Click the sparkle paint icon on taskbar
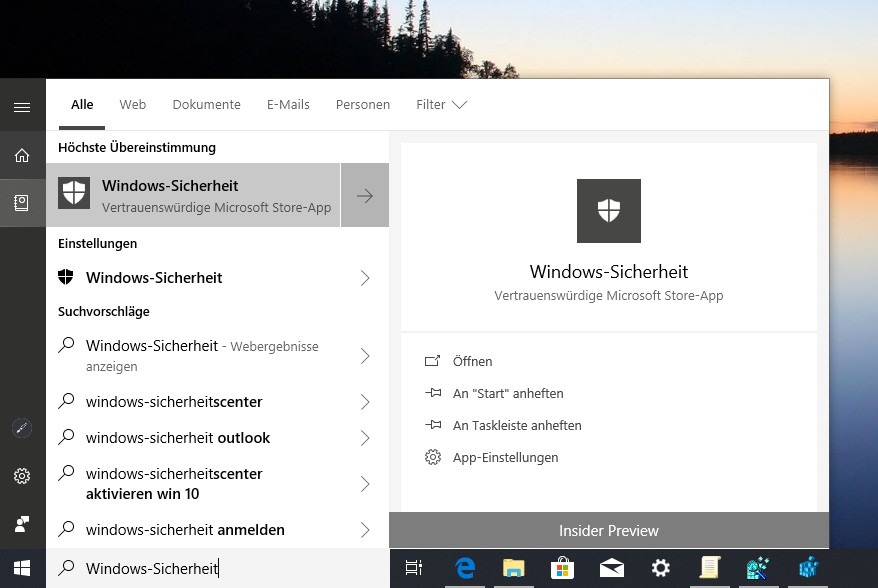 coord(758,568)
